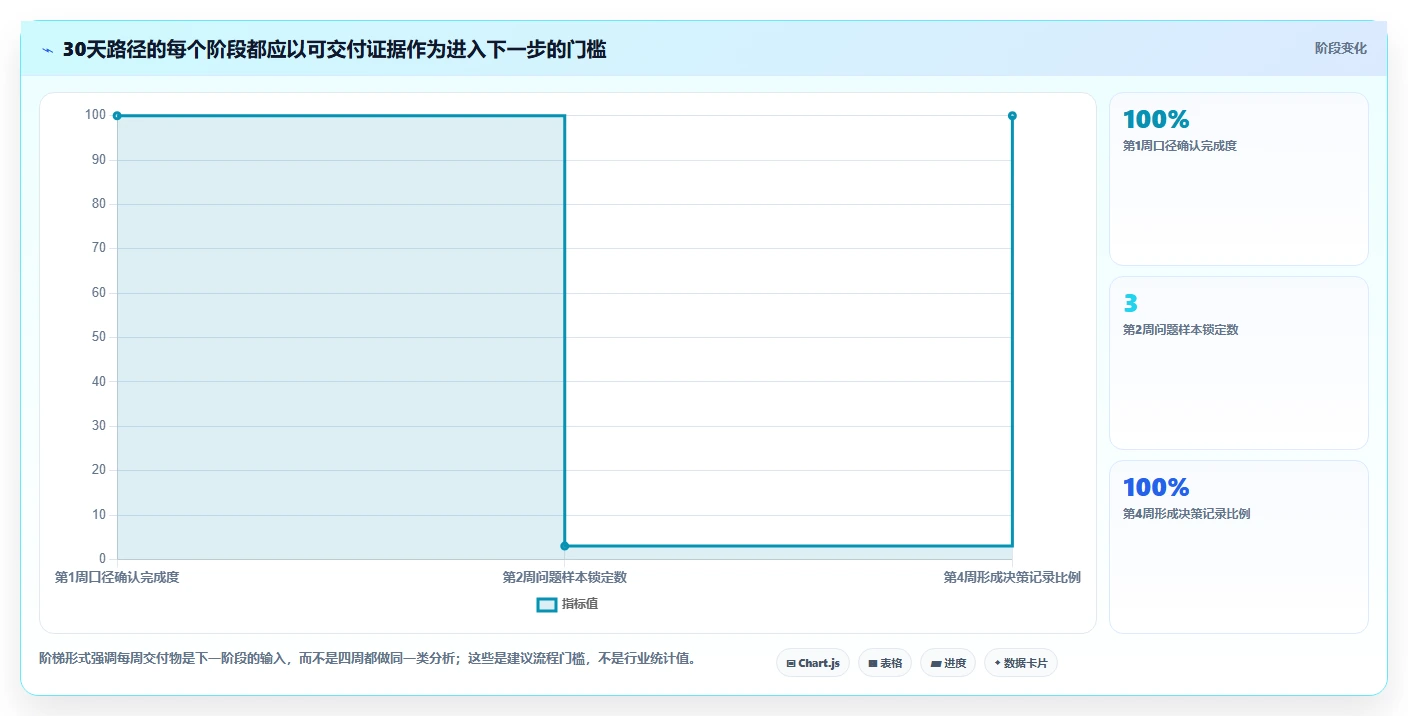Click the y-axis tick label 0
1408x716 pixels.
102,559
